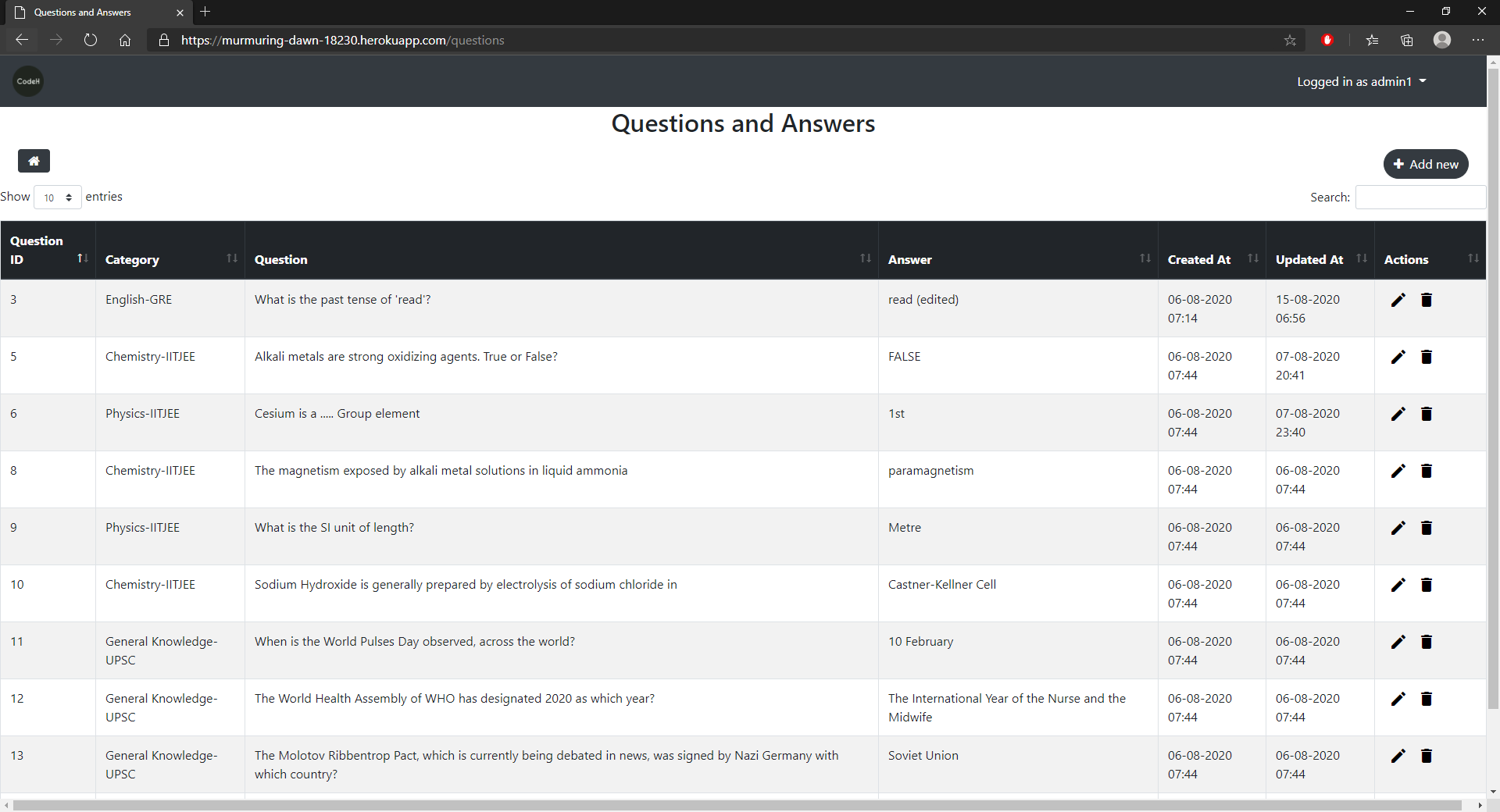Open the show entries count dropdown
Viewport: 1500px width, 812px height.
pyautogui.click(x=58, y=198)
